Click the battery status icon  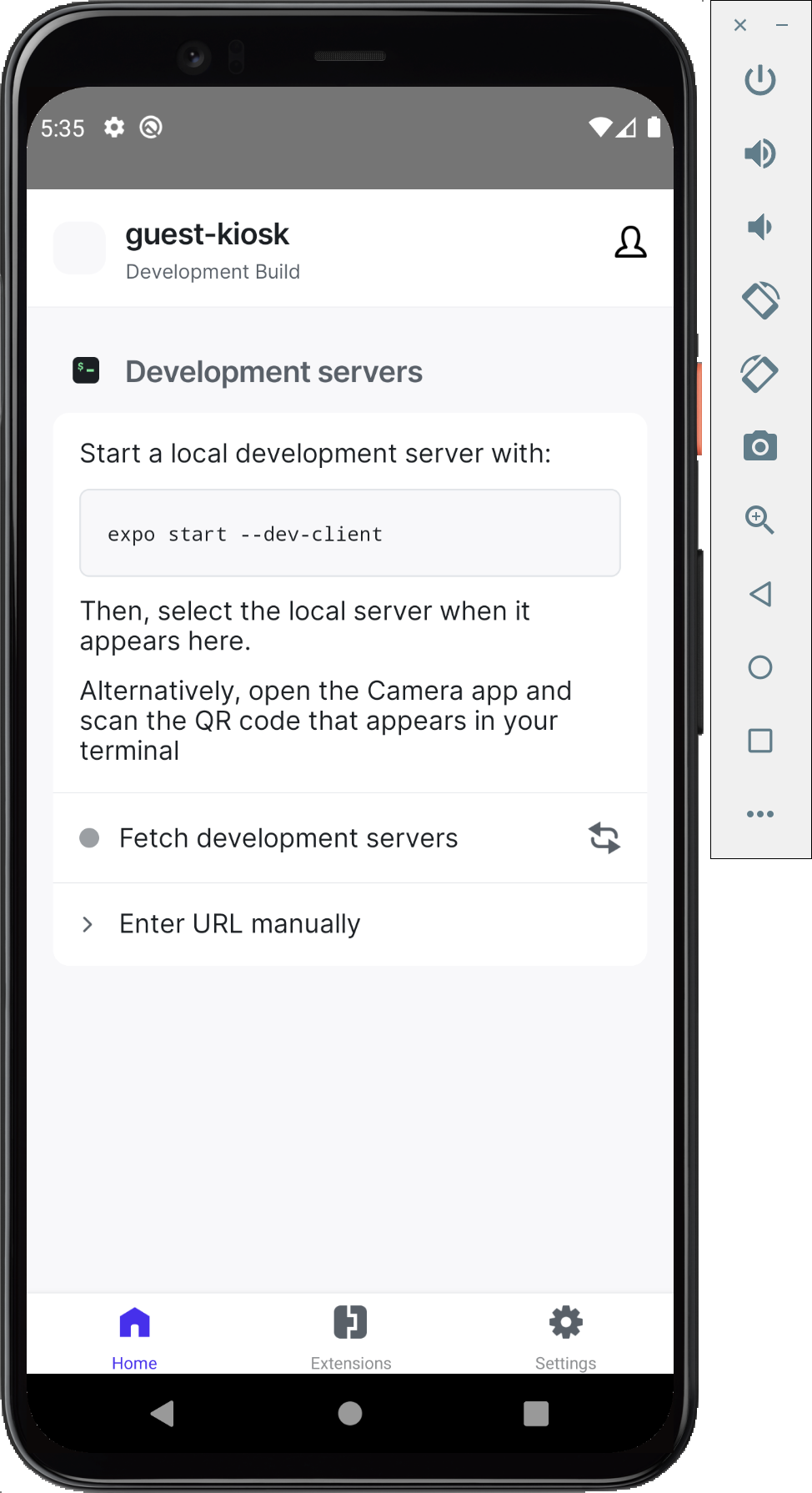coord(654,127)
